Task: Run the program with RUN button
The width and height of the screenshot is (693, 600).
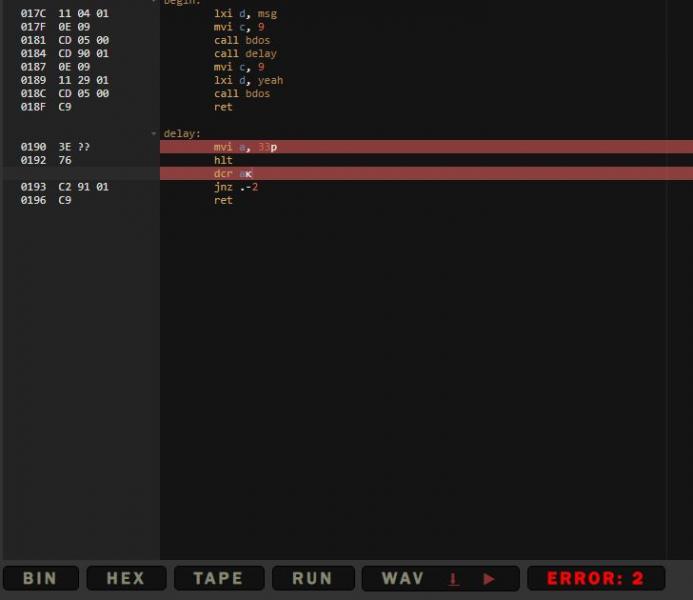Action: click(312, 578)
